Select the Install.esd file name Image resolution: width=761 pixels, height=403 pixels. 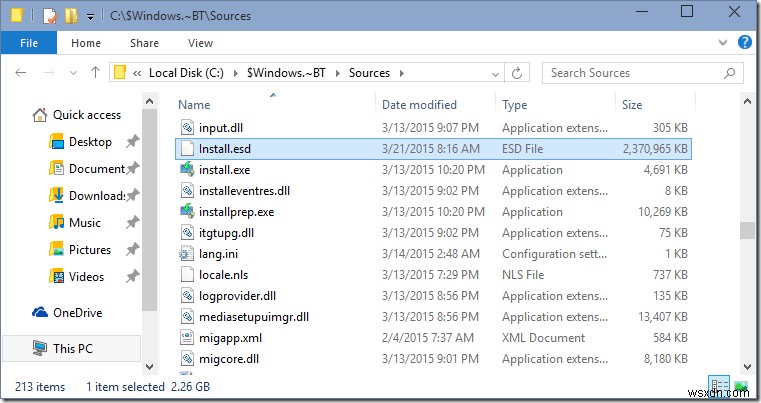coord(225,149)
